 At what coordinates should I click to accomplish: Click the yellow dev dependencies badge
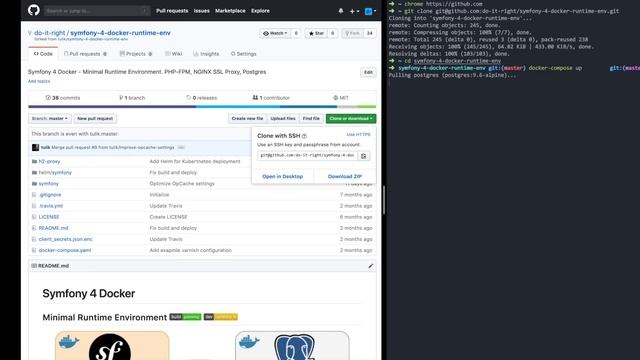coord(220,317)
